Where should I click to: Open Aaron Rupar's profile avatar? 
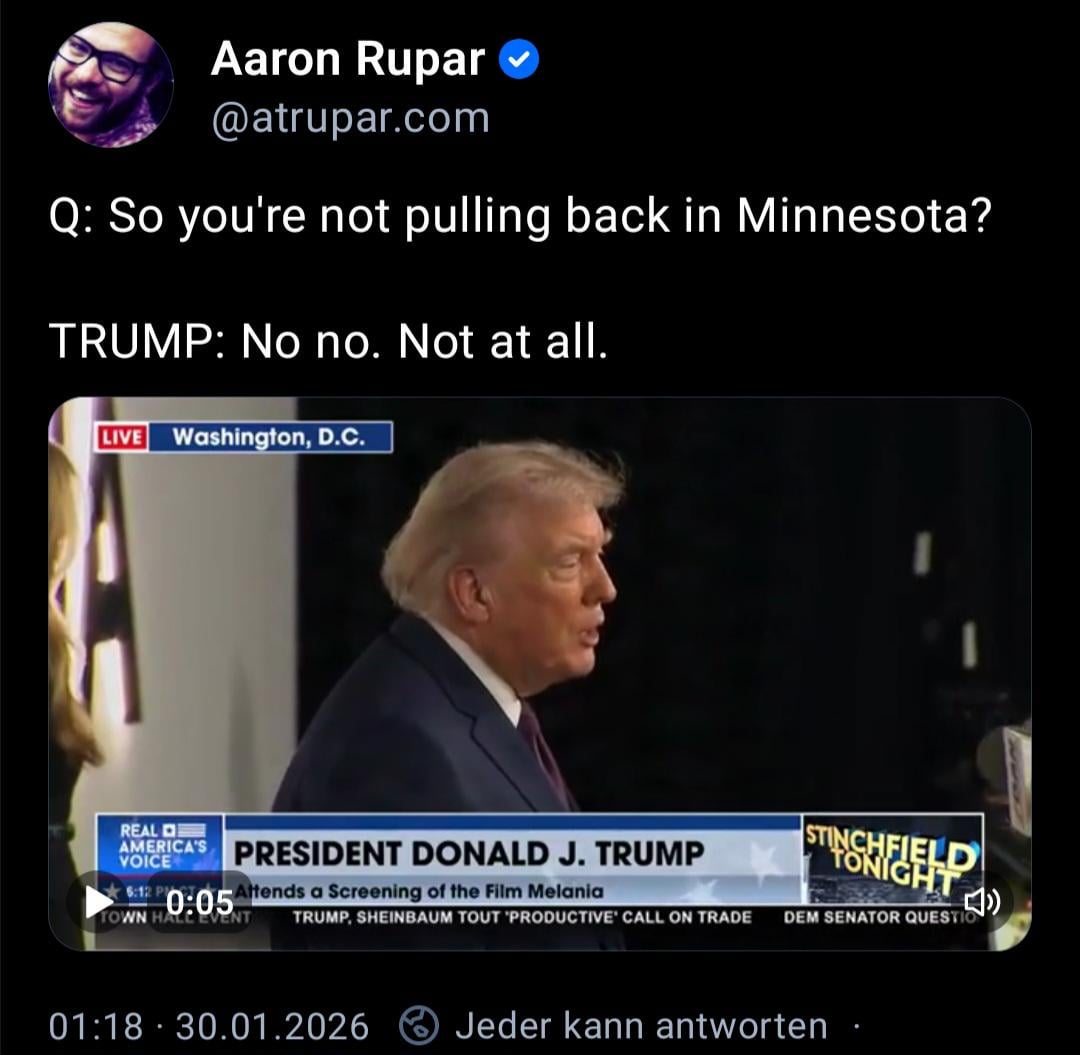[x=111, y=85]
